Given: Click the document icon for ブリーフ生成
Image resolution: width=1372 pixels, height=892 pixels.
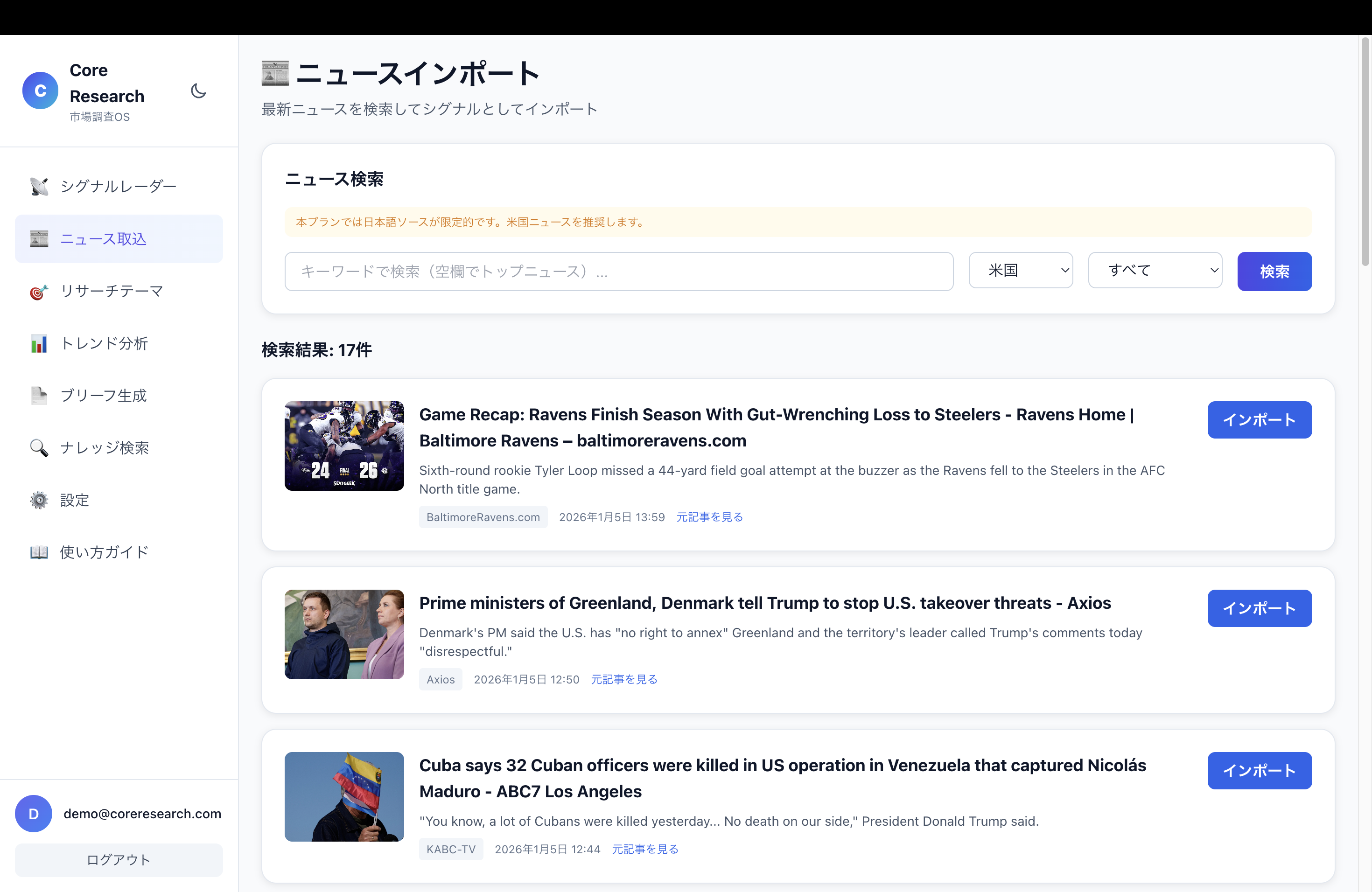Looking at the screenshot, I should pyautogui.click(x=39, y=395).
